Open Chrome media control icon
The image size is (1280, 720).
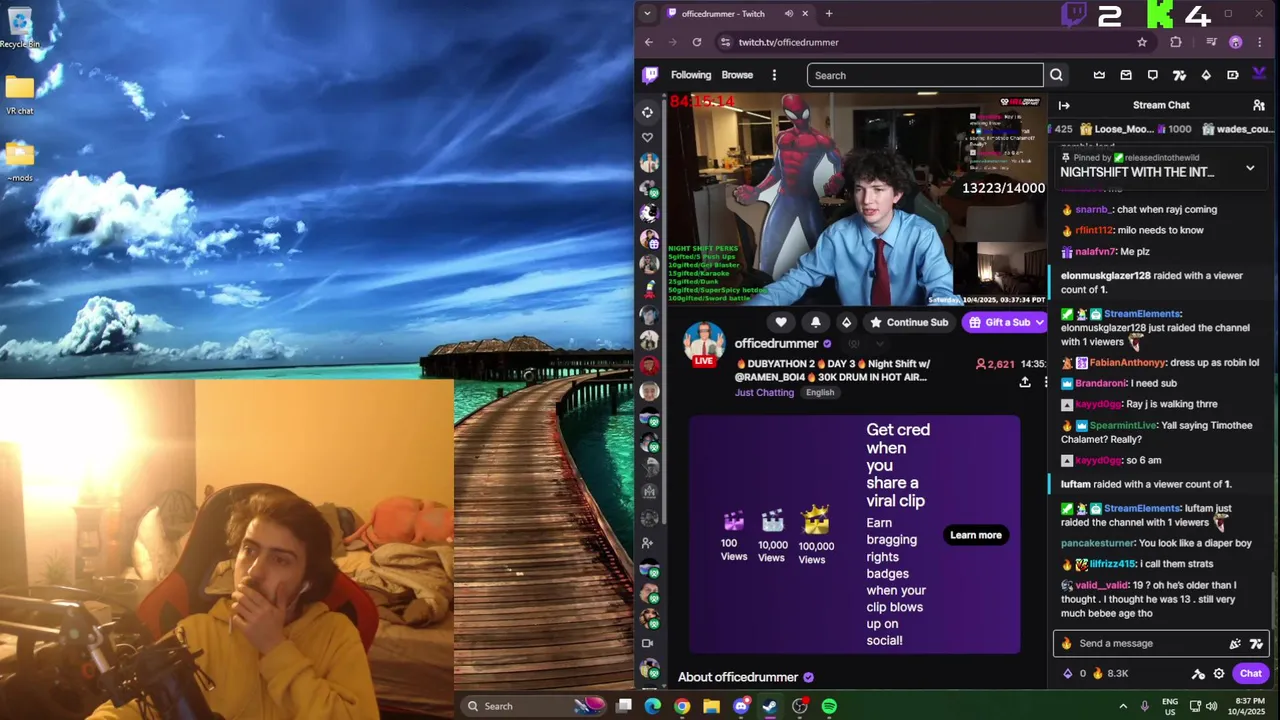tap(1211, 42)
